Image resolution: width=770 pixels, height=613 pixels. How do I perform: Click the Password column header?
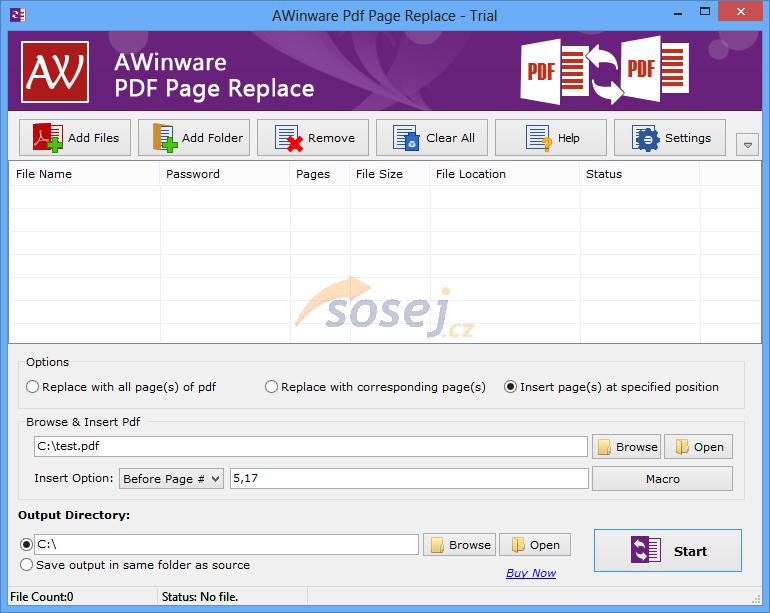pyautogui.click(x=225, y=174)
